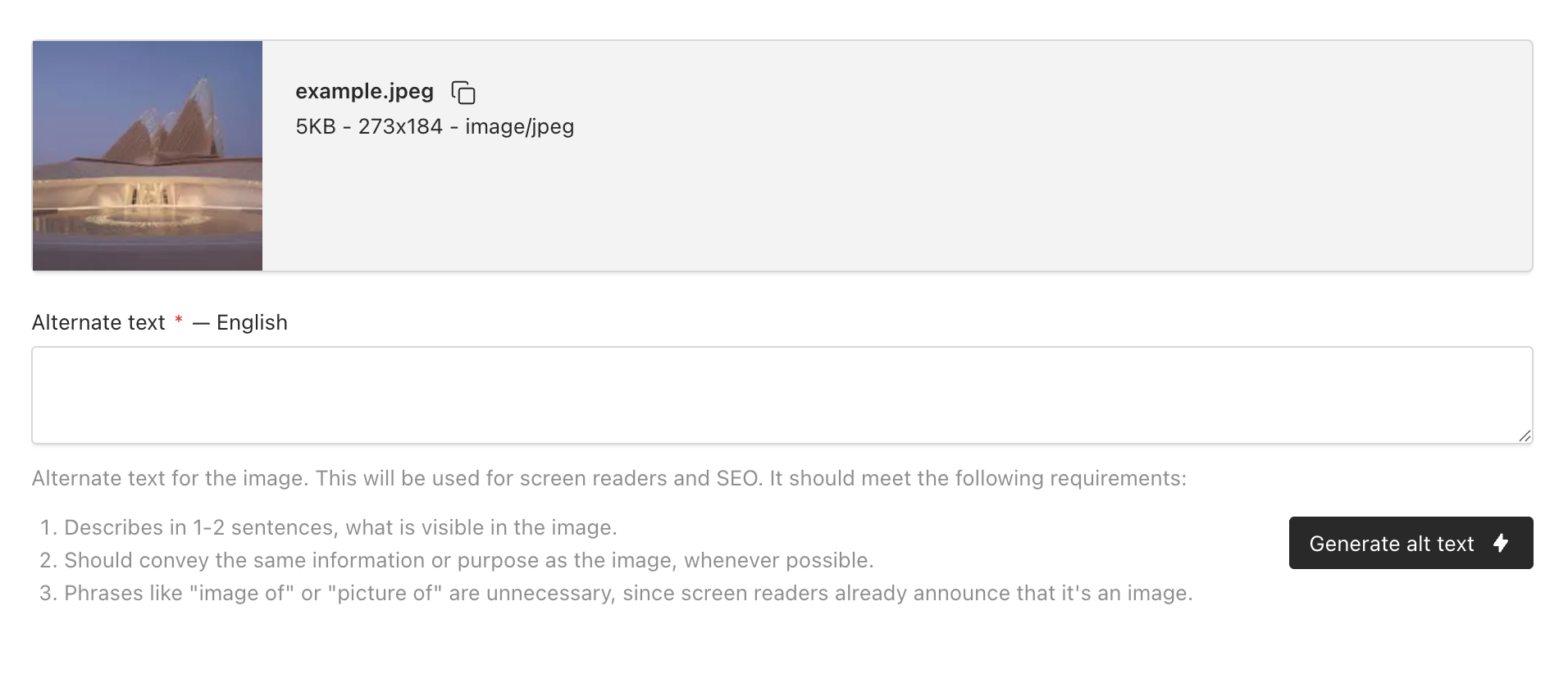Viewport: 1568px width, 697px height.
Task: Click the Alternate text field label
Action: [x=98, y=322]
